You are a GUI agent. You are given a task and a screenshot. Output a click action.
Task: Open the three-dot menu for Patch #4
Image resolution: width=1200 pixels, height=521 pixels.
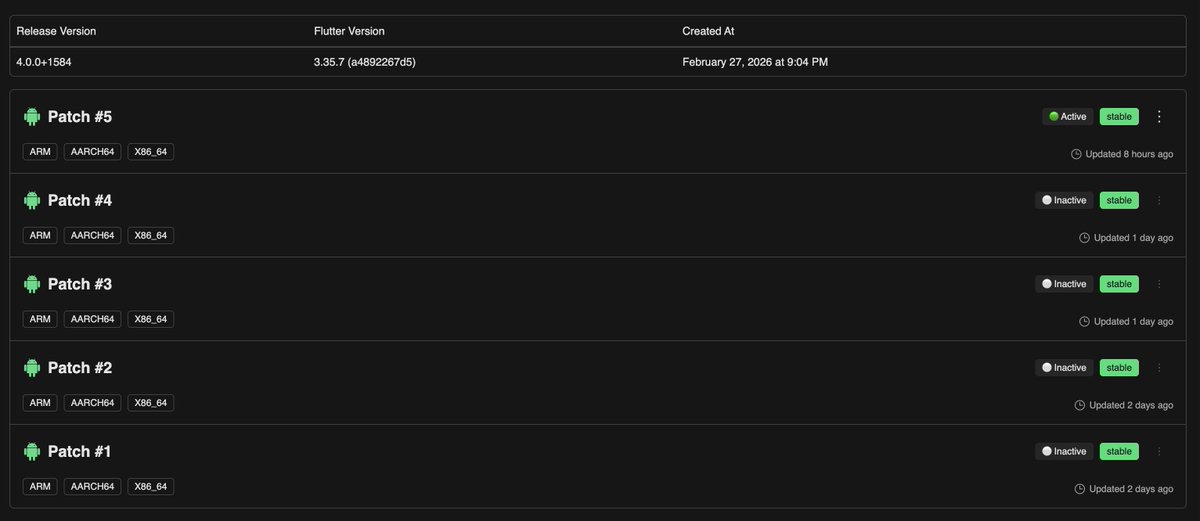click(x=1159, y=200)
